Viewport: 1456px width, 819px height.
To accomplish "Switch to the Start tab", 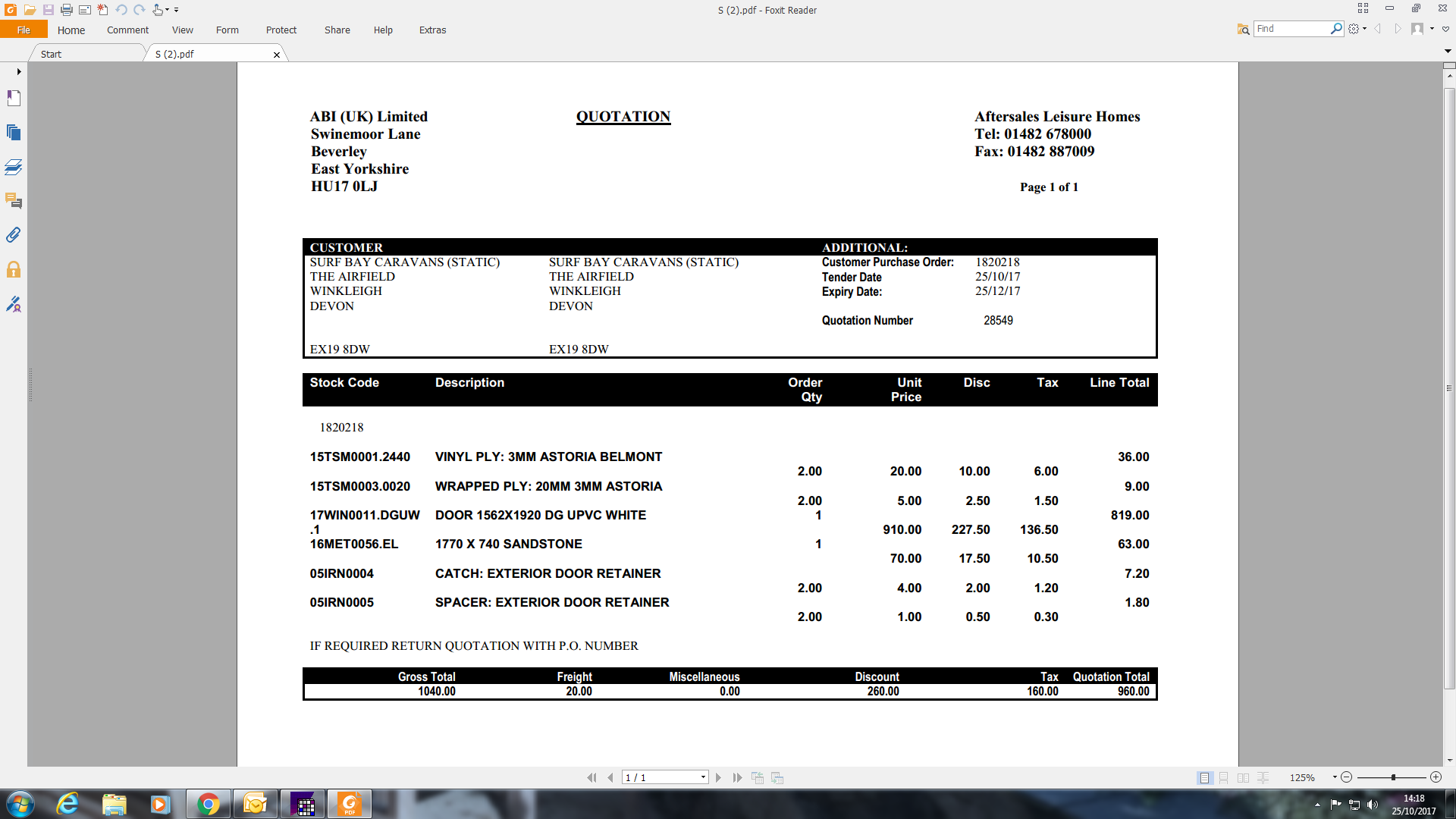I will pos(52,54).
